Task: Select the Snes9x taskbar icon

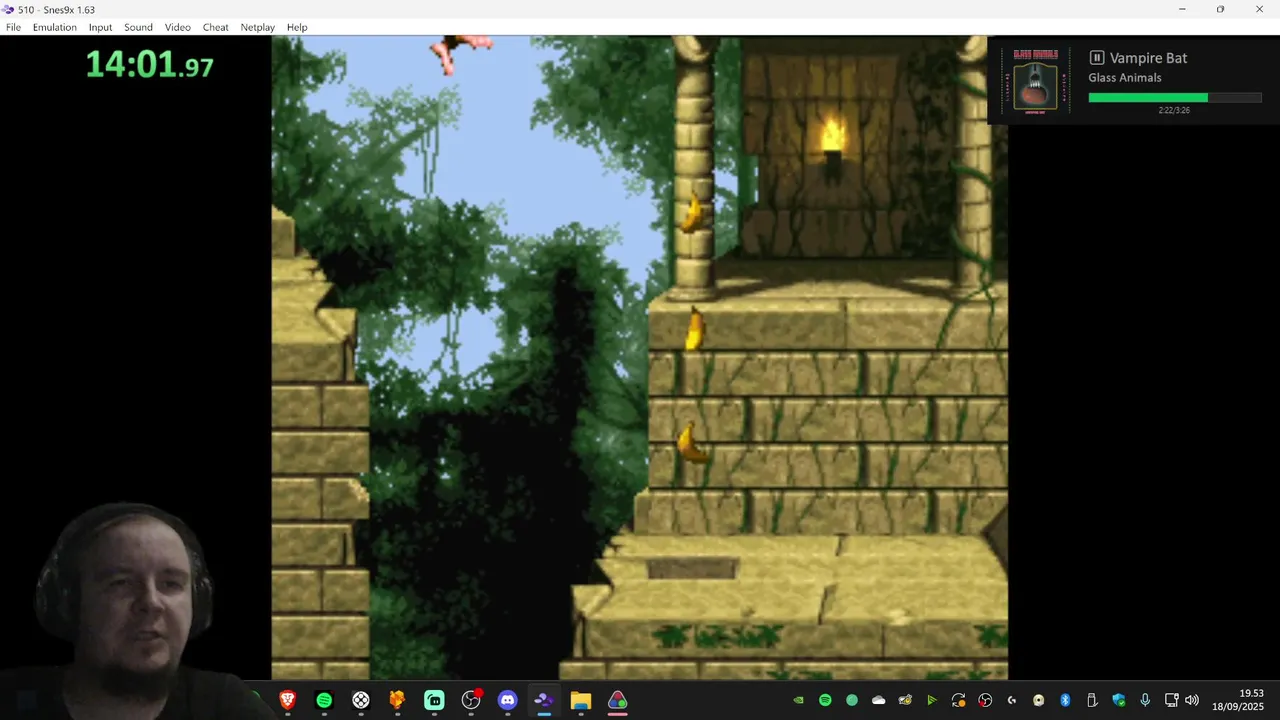Action: click(x=544, y=701)
